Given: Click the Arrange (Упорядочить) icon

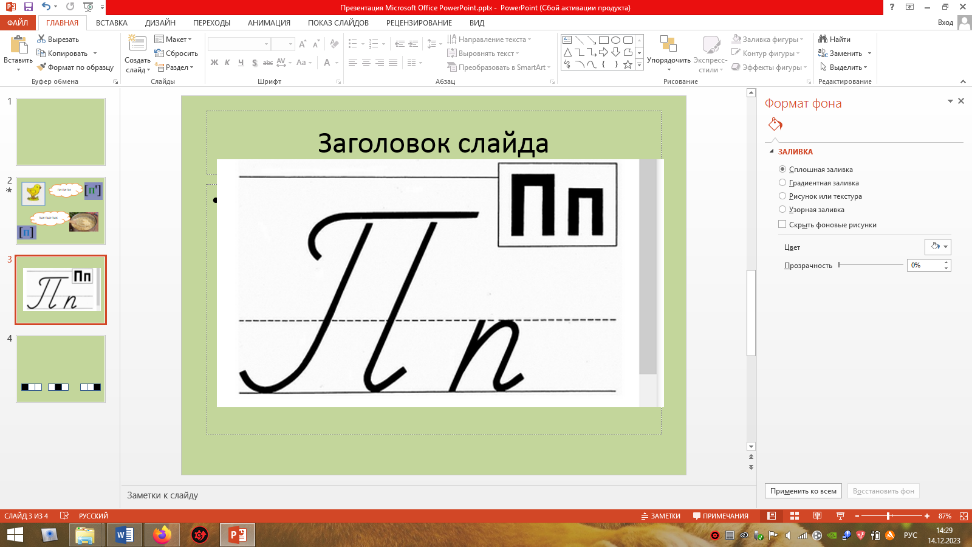Looking at the screenshot, I should [668, 46].
